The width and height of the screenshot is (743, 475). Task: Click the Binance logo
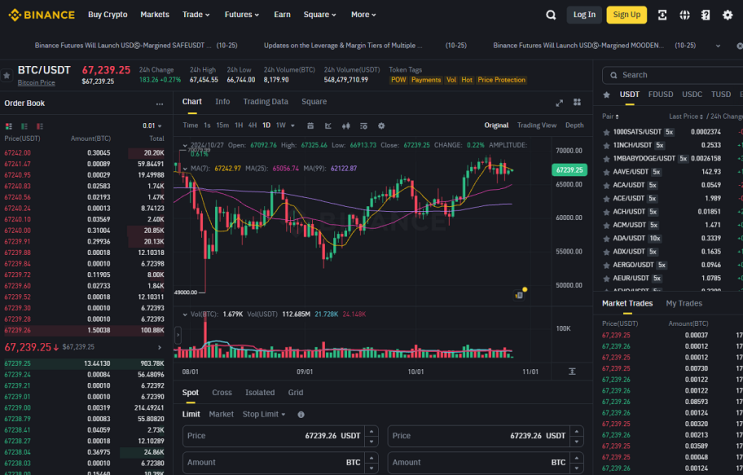(x=42, y=15)
